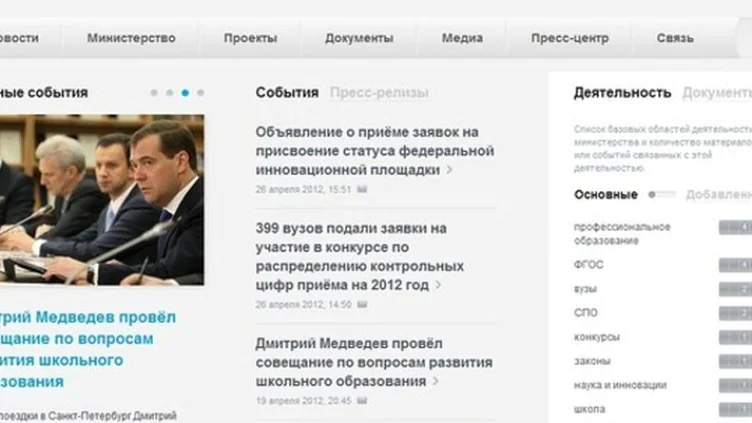Open профессиональное образование activity tag
The width and height of the screenshot is (752, 423).
pyautogui.click(x=622, y=234)
